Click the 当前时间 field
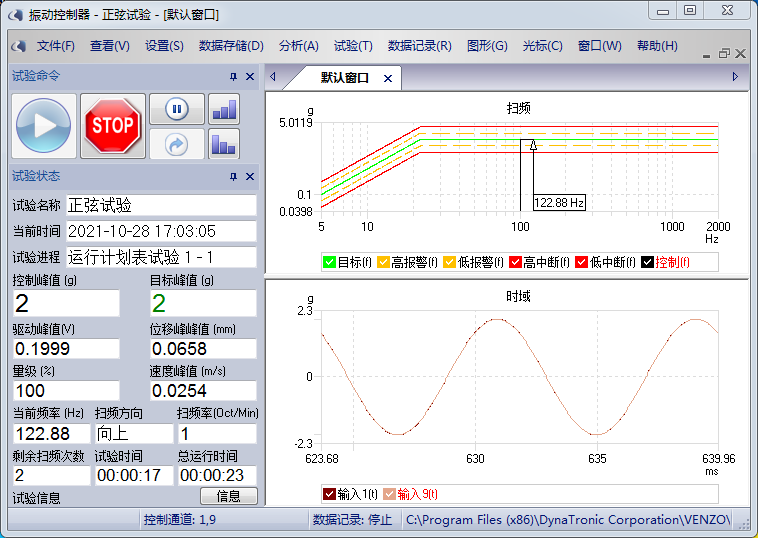This screenshot has width=758, height=538. click(161, 231)
